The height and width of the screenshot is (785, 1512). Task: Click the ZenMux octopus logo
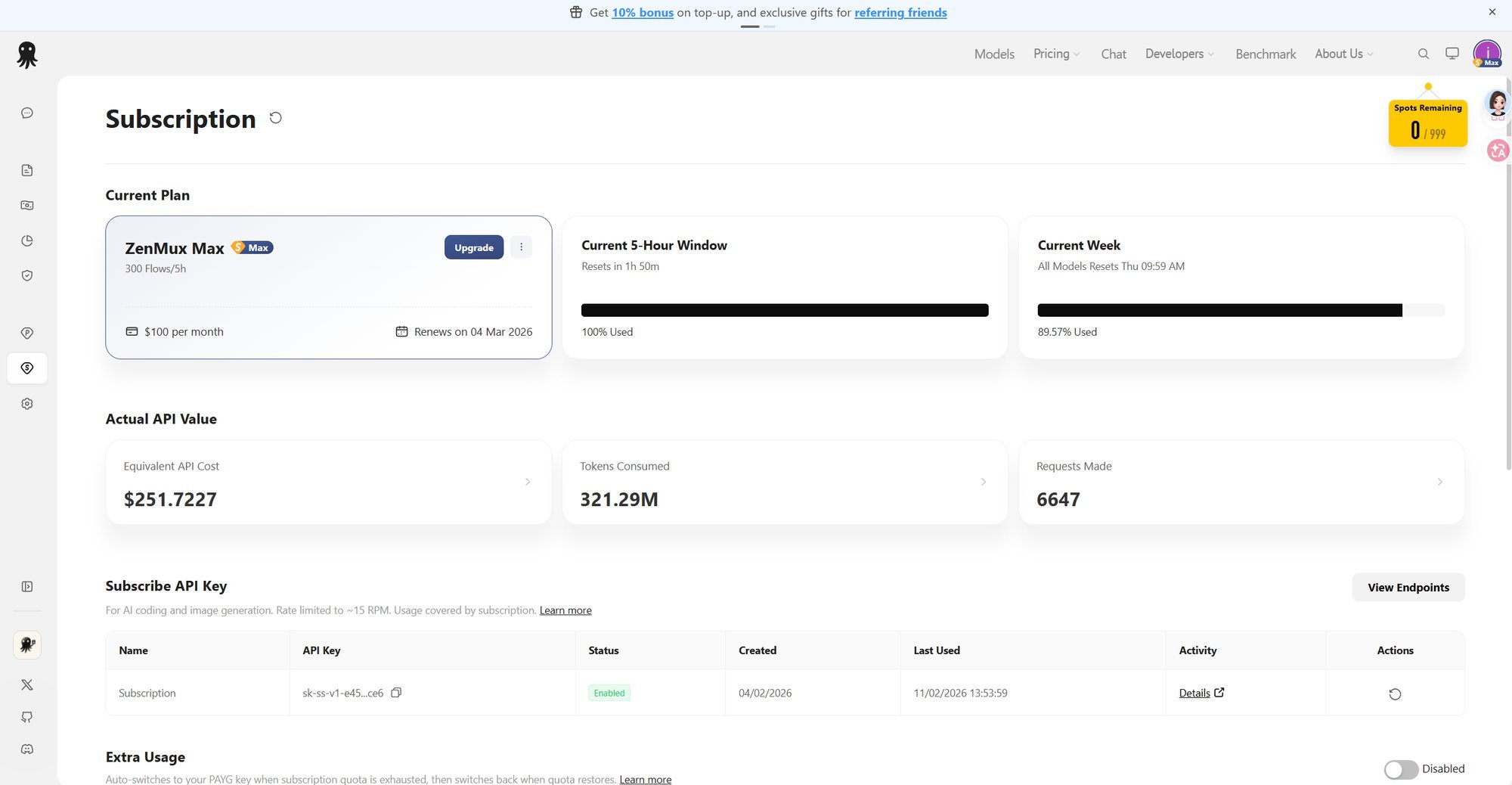click(x=27, y=55)
